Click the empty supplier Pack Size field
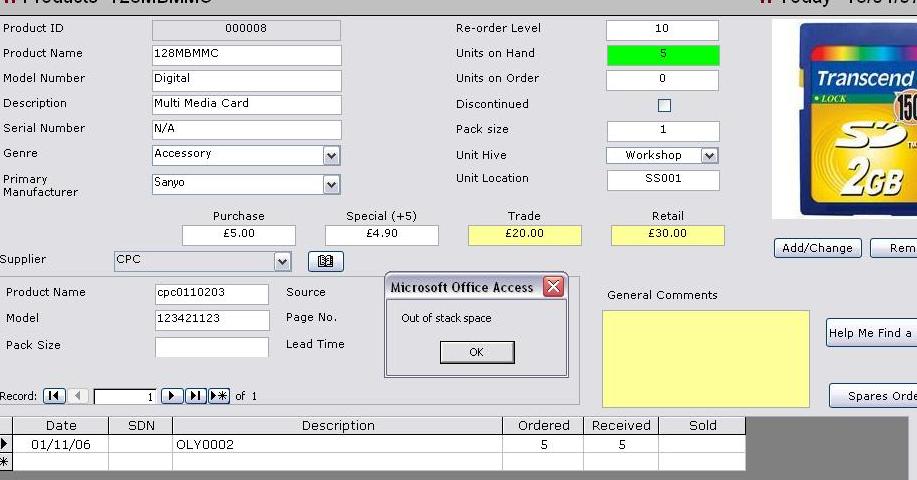917x480 pixels. [212, 347]
